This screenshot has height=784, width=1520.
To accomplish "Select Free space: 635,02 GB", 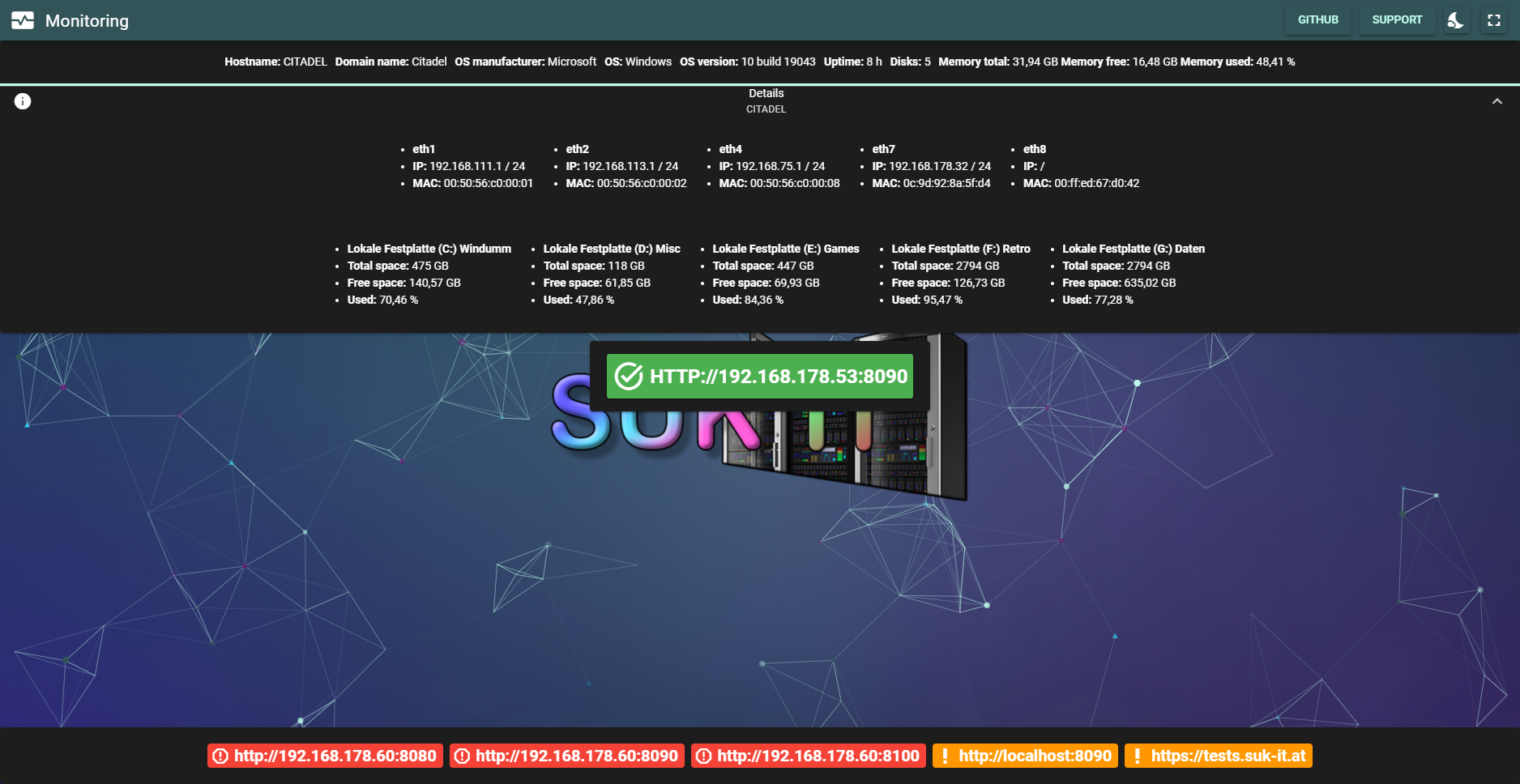I will pyautogui.click(x=1119, y=283).
